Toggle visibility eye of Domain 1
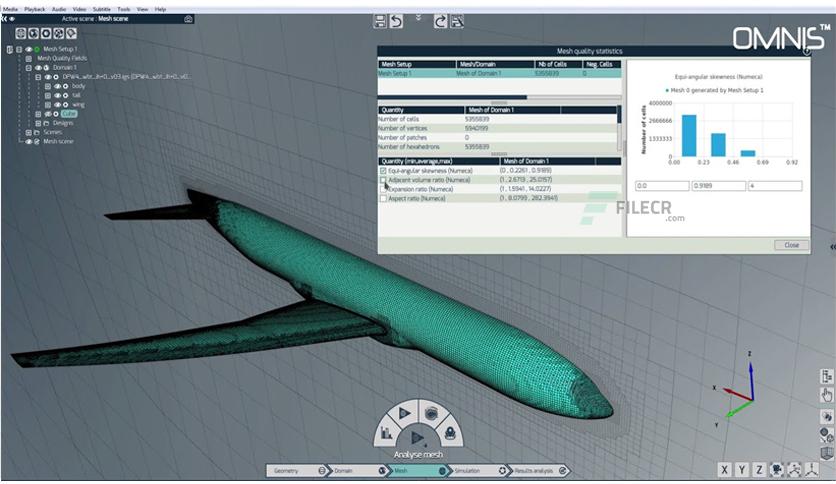Viewport: 836px width, 484px height. coord(38,68)
